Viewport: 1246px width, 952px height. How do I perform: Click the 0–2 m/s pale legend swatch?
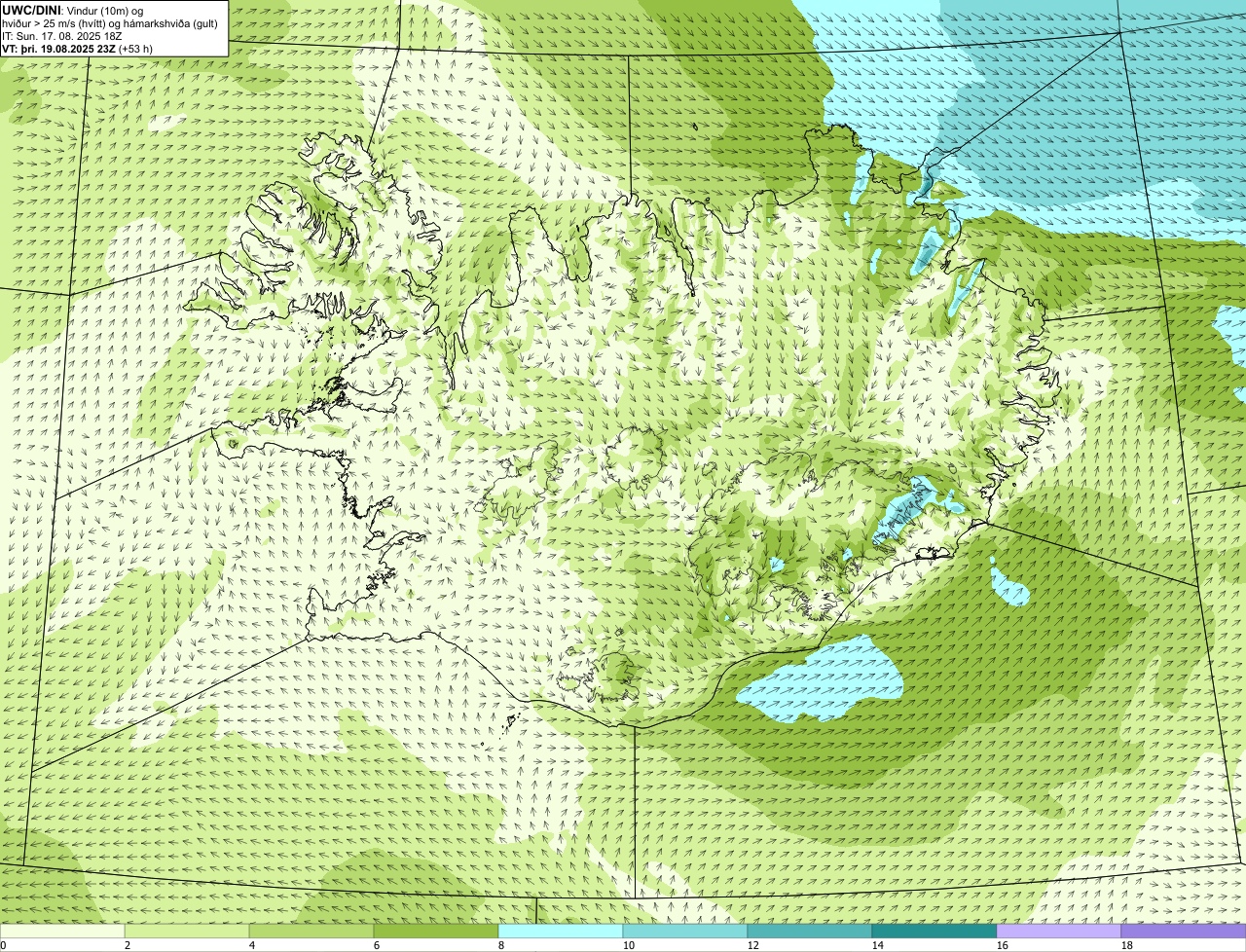62,932
